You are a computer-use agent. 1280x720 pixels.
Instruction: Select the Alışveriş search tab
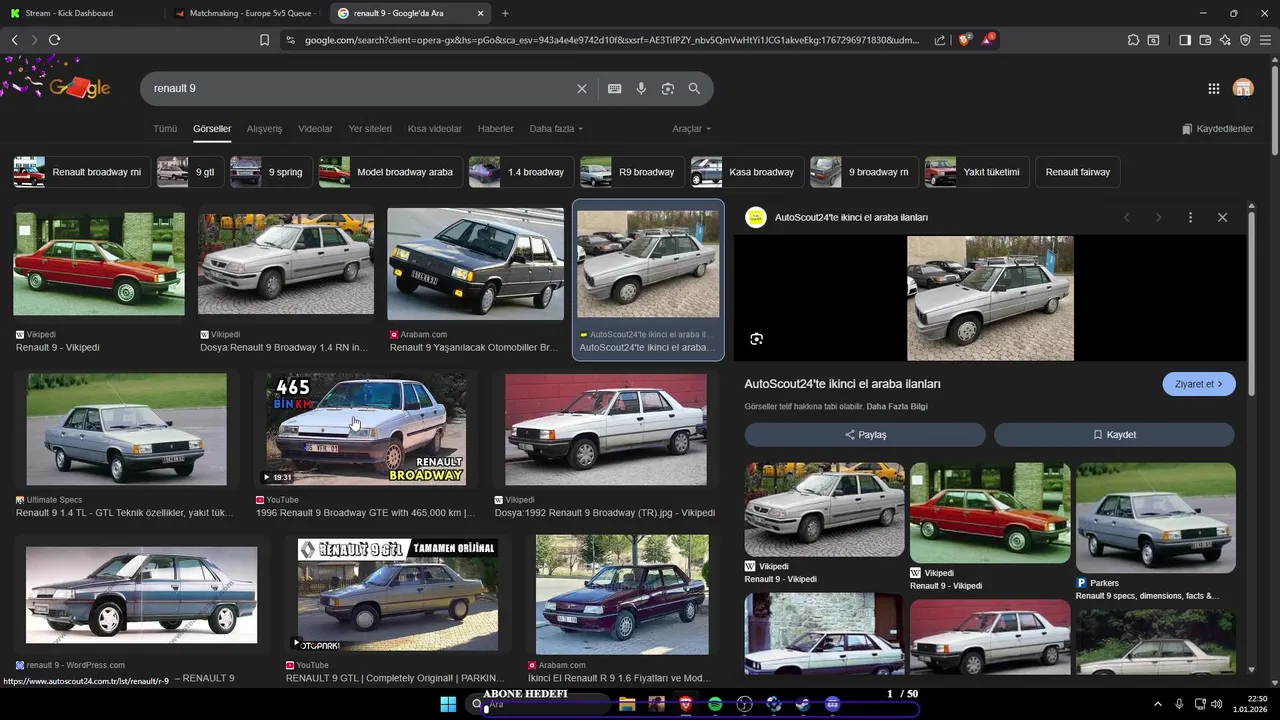[264, 129]
